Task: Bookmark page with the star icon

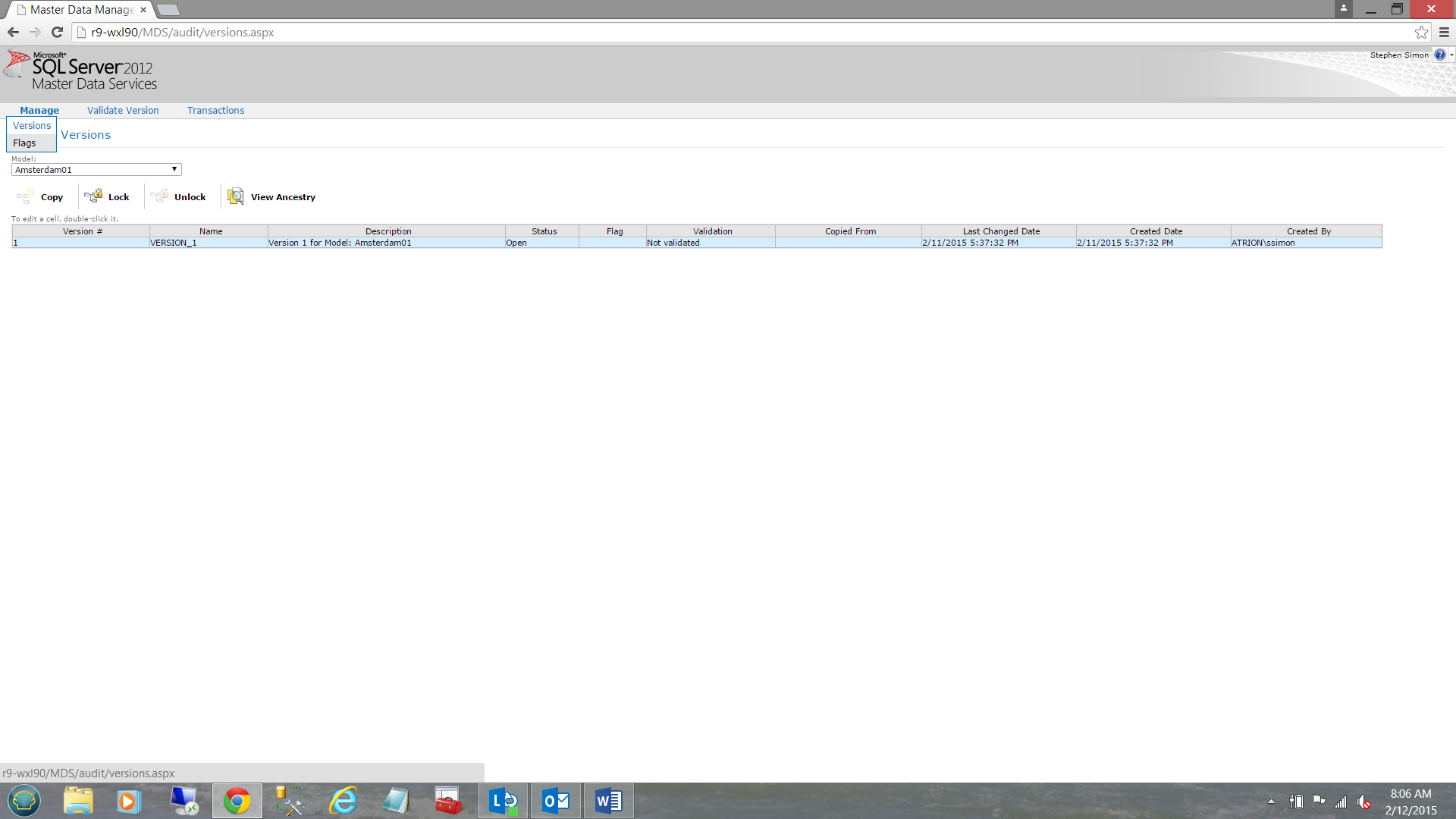Action: click(x=1421, y=32)
